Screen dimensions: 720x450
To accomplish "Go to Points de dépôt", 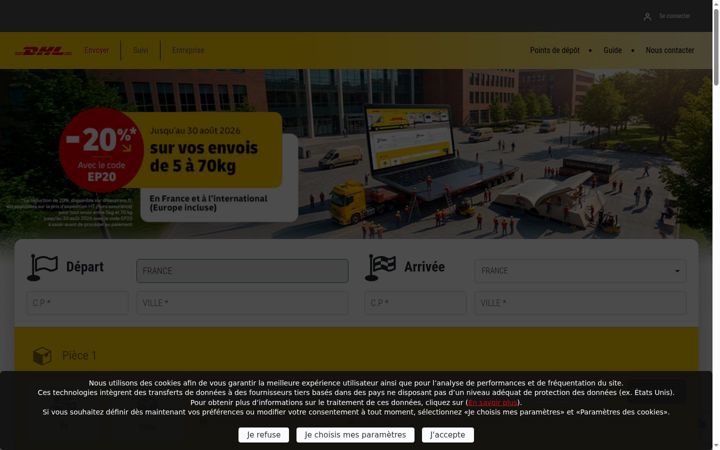I will tap(554, 51).
